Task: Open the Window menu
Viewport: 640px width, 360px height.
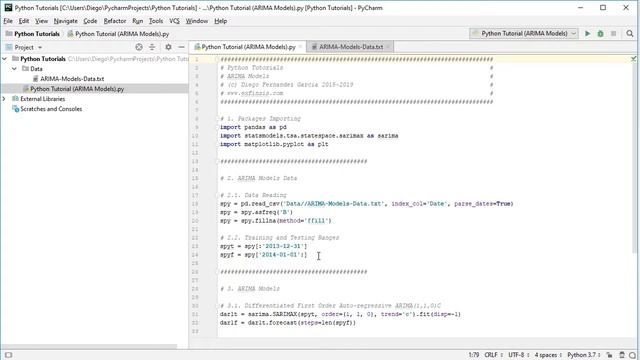Action: [197, 21]
